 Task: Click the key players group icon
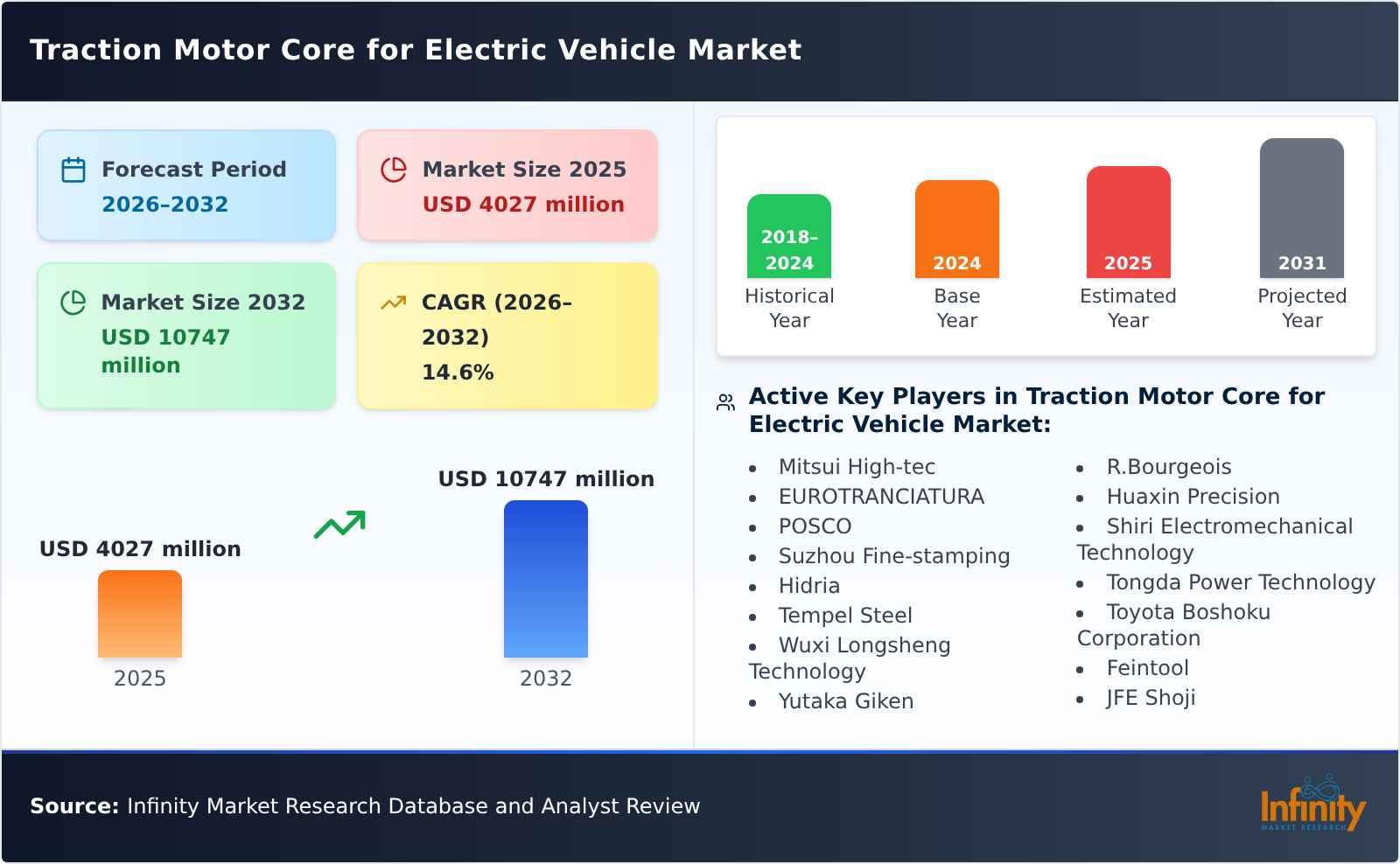point(724,401)
